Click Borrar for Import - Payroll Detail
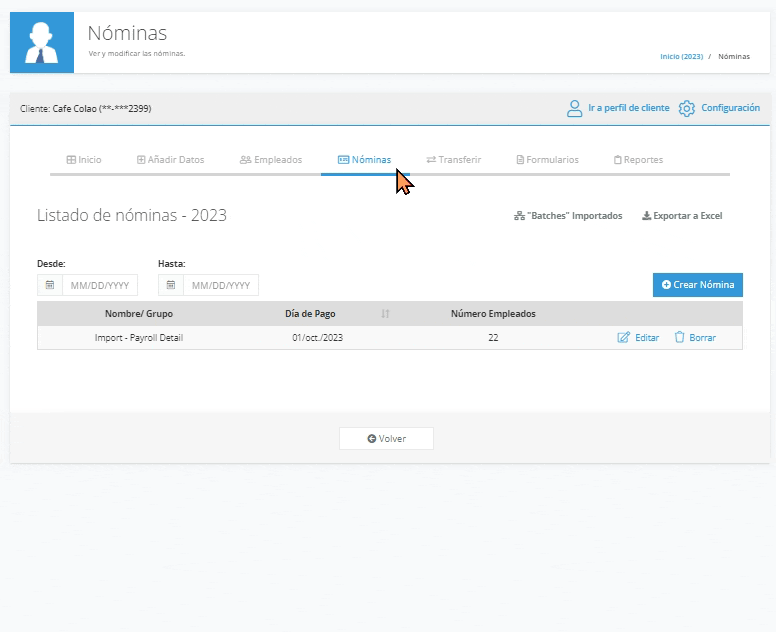776x632 pixels. pyautogui.click(x=695, y=338)
